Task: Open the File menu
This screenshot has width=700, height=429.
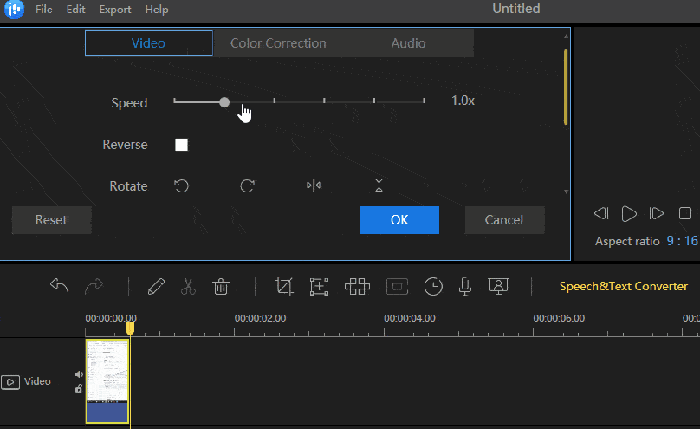Action: tap(44, 9)
